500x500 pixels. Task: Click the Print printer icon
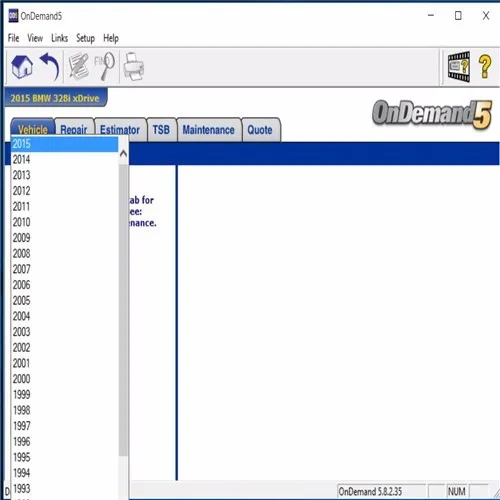(134, 67)
